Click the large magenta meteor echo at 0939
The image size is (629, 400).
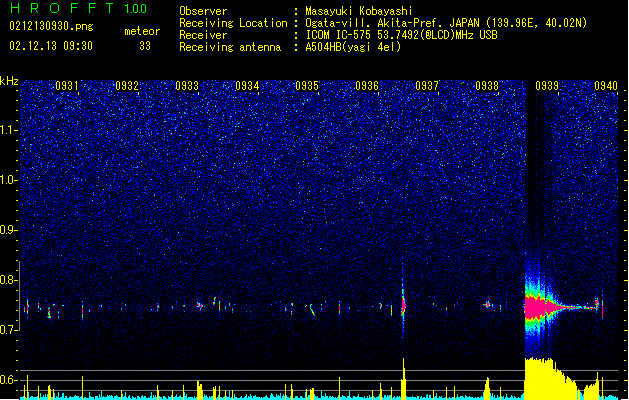click(540, 307)
